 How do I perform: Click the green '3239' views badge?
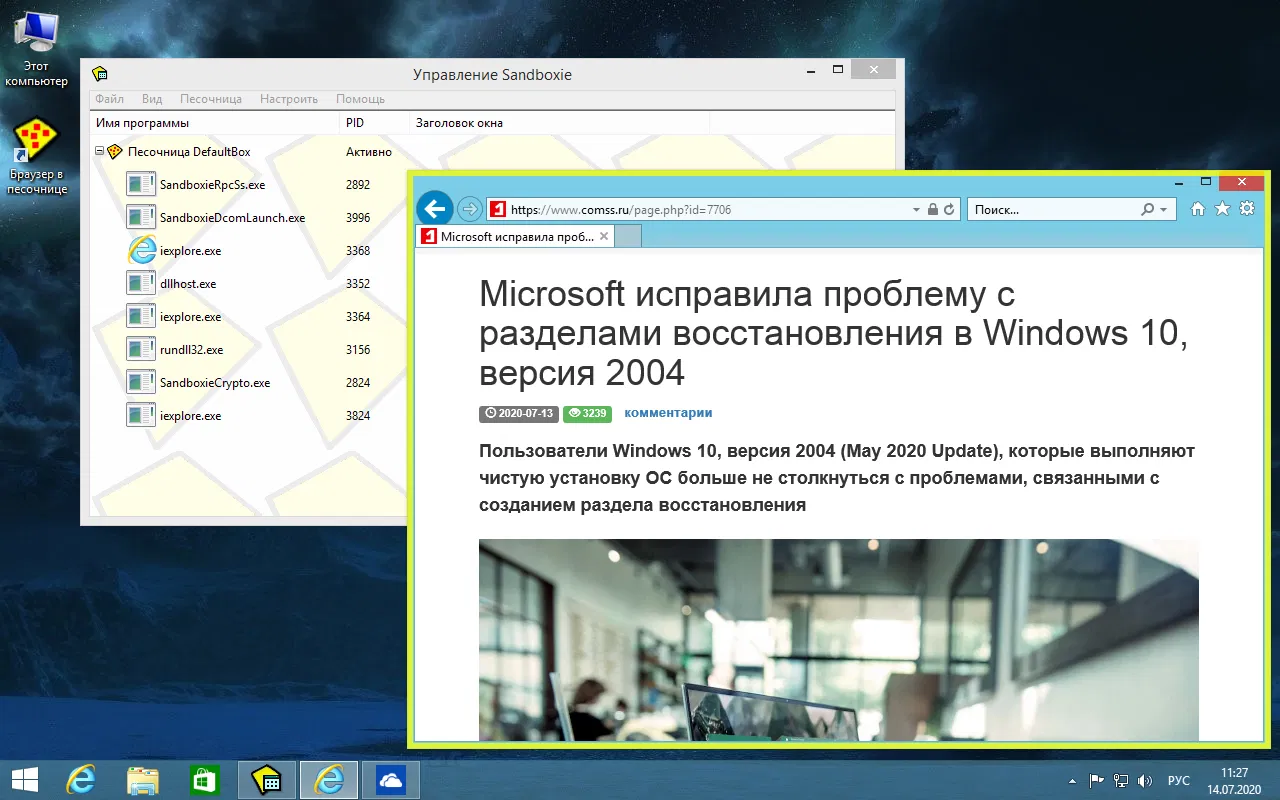click(587, 413)
